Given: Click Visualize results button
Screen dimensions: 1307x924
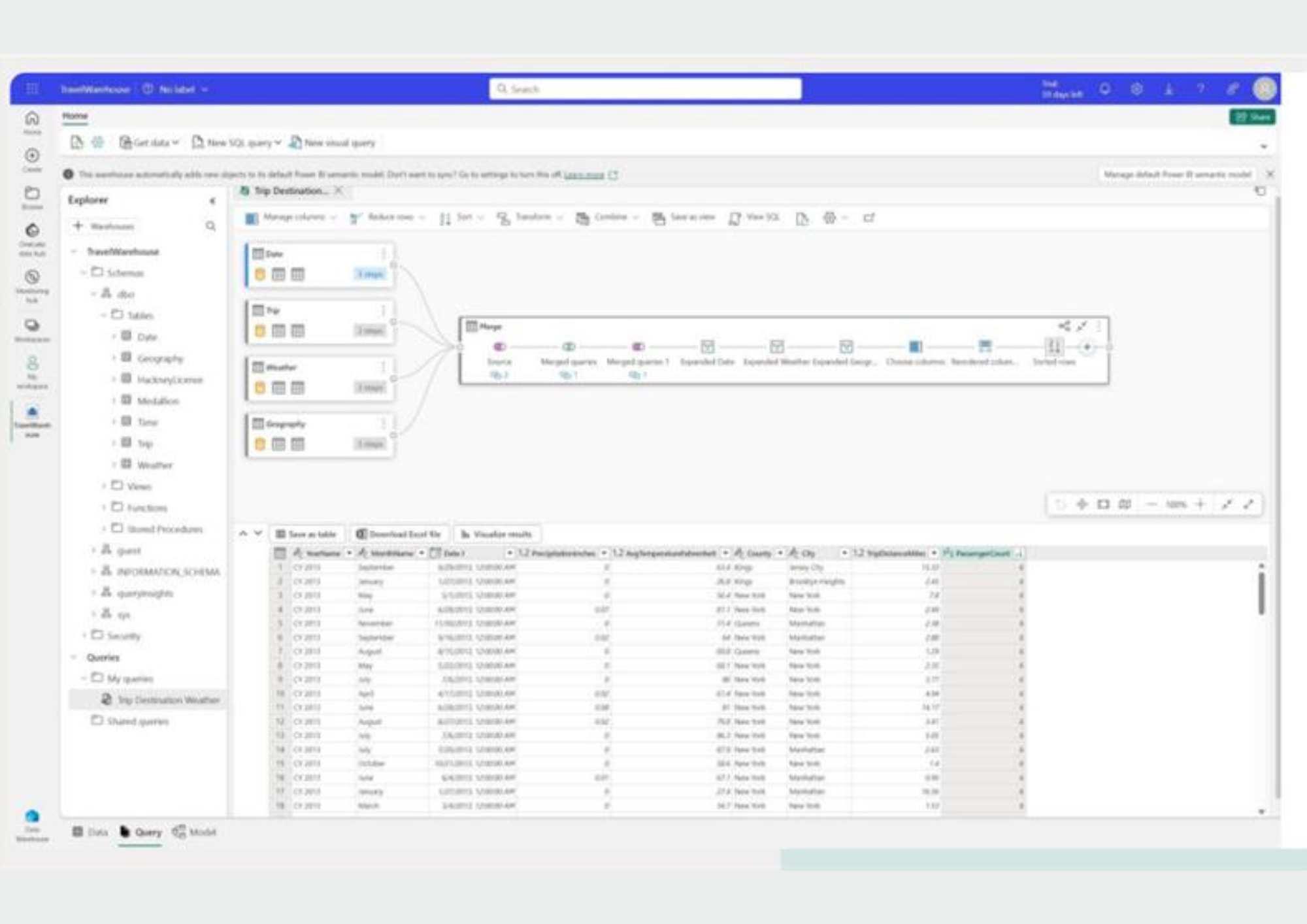Looking at the screenshot, I should (497, 534).
